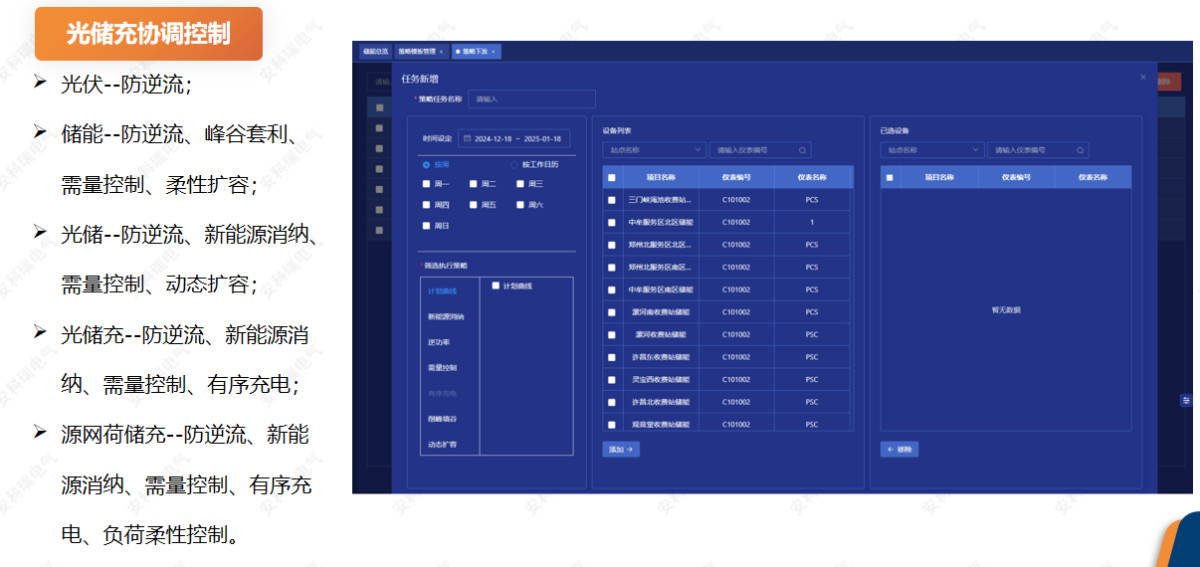The height and width of the screenshot is (567, 1200).
Task: Click 仪表名称 column header in 设备列表 table
Action: pos(812,177)
